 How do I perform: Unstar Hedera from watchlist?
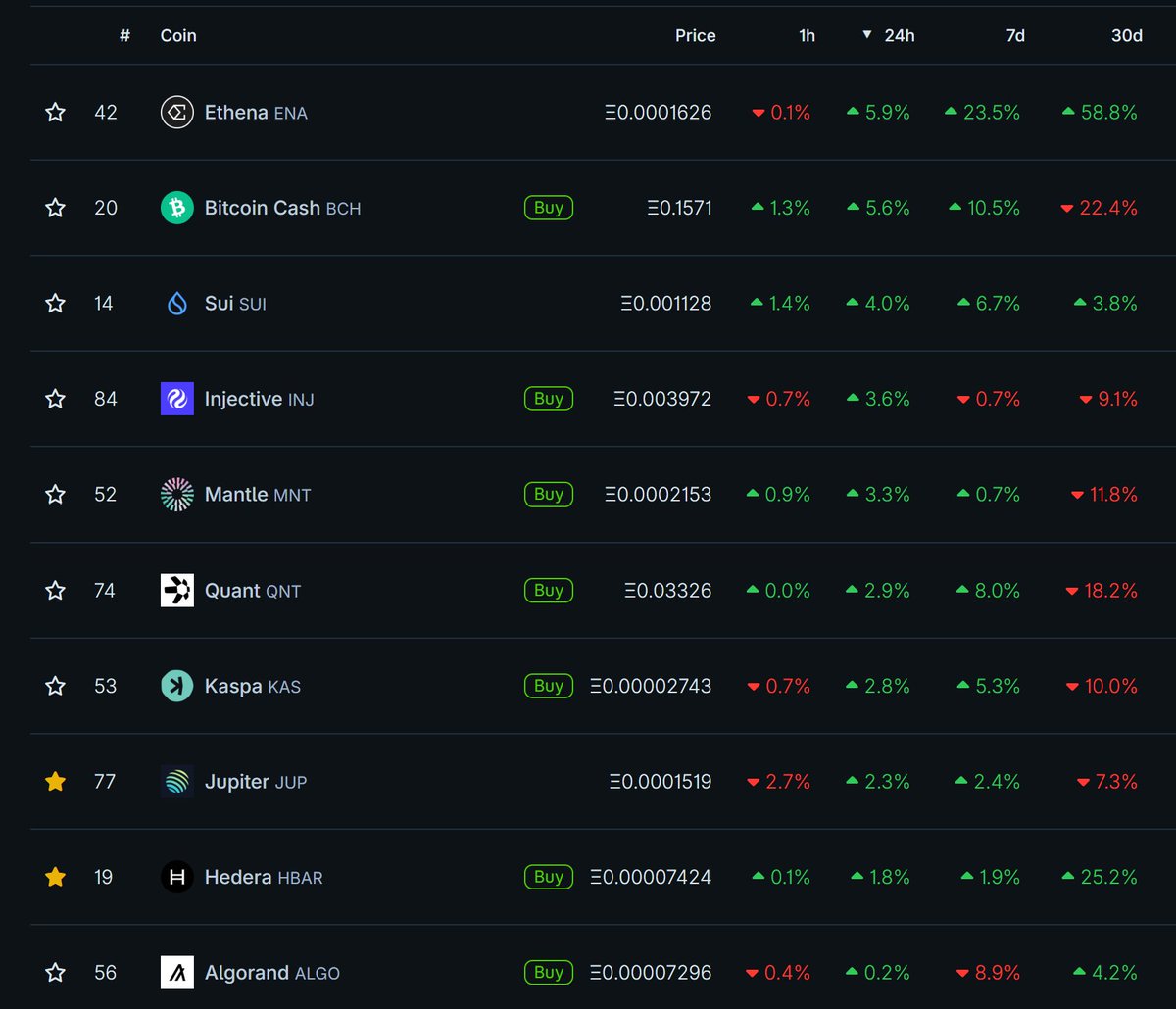tap(55, 877)
